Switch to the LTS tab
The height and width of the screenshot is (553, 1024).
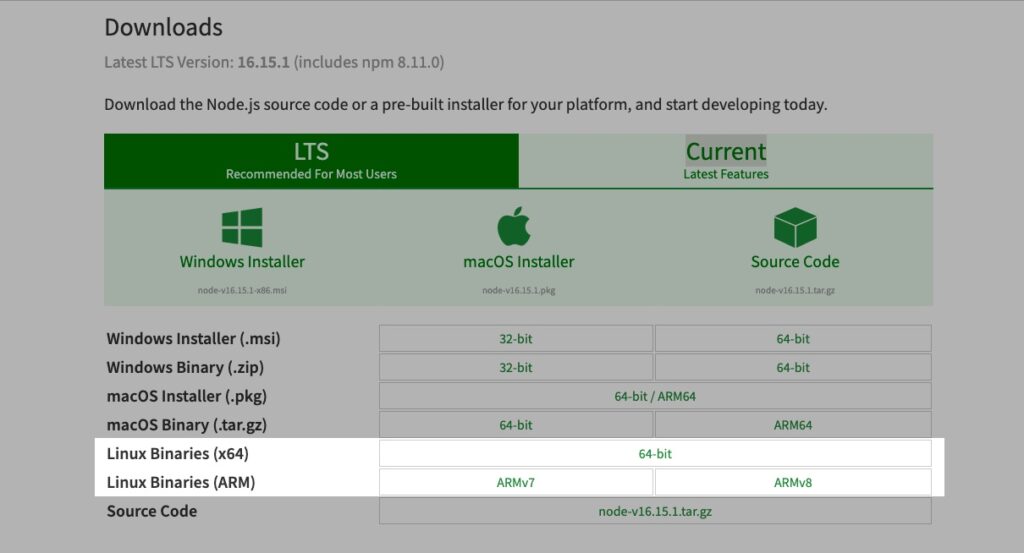tap(312, 161)
